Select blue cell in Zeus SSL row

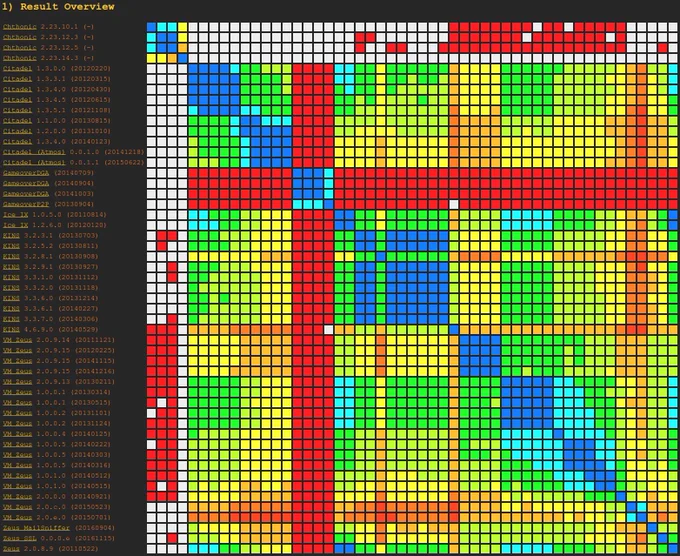click(x=663, y=538)
